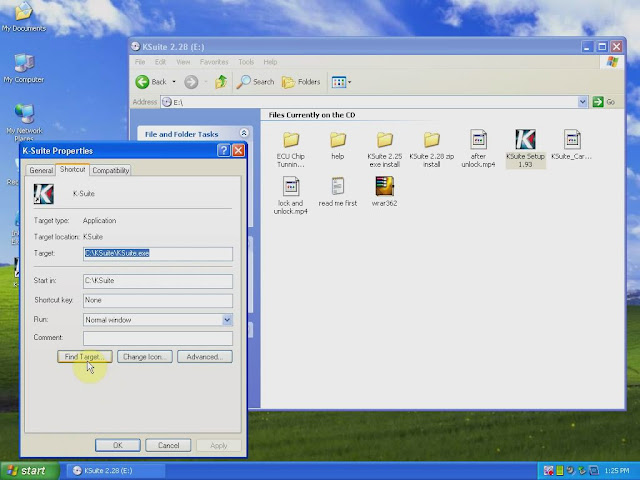Switch to the Compatibility tab
This screenshot has width=640, height=480.
(111, 170)
